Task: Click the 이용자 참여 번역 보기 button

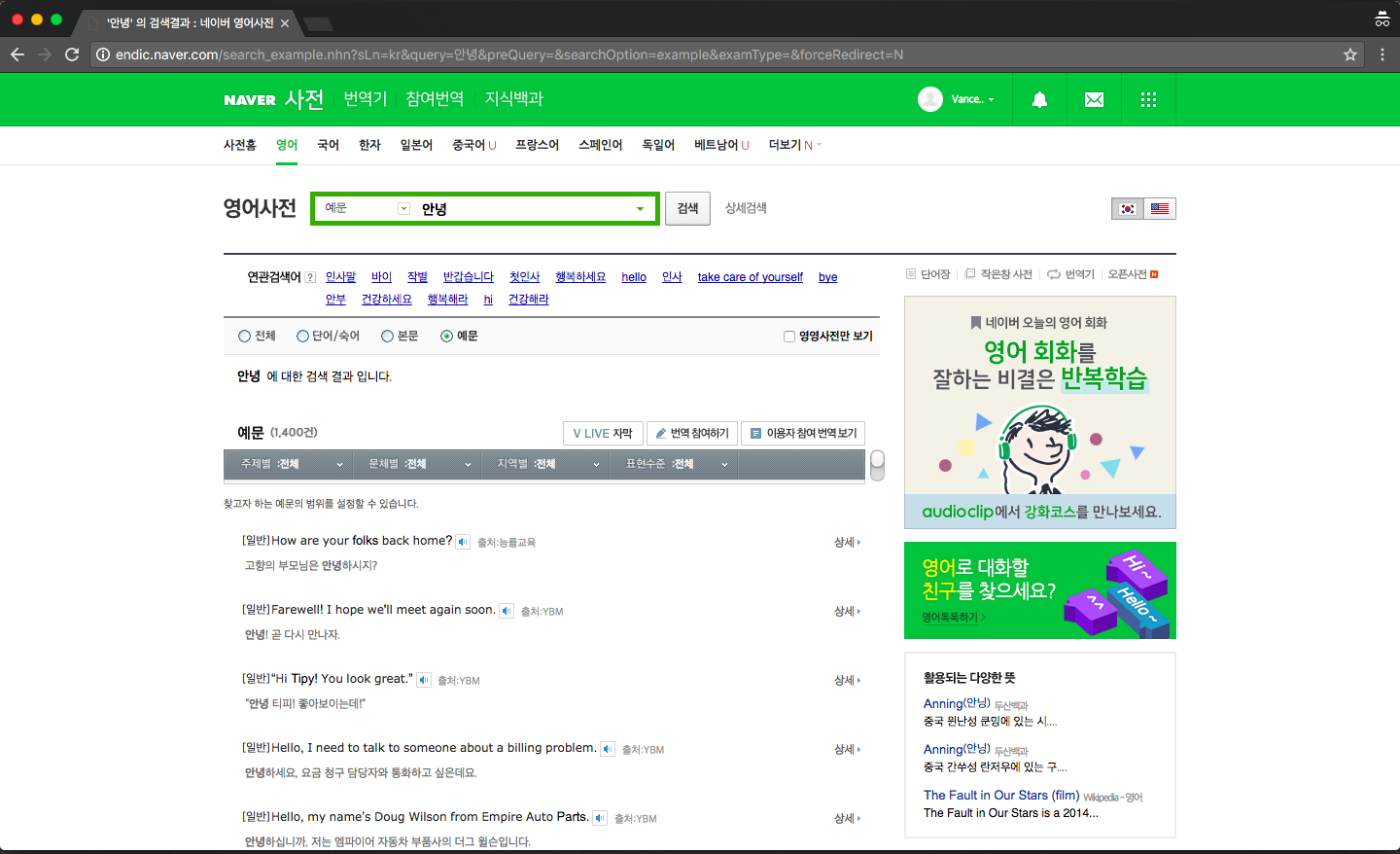Action: point(803,434)
